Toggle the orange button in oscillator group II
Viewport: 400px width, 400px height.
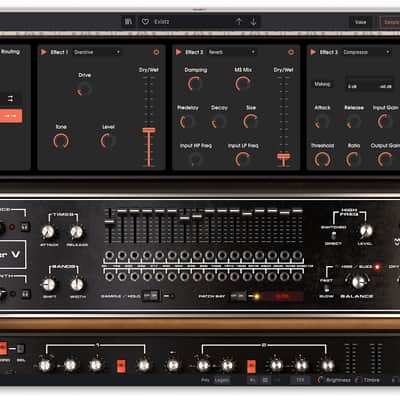tap(252, 366)
